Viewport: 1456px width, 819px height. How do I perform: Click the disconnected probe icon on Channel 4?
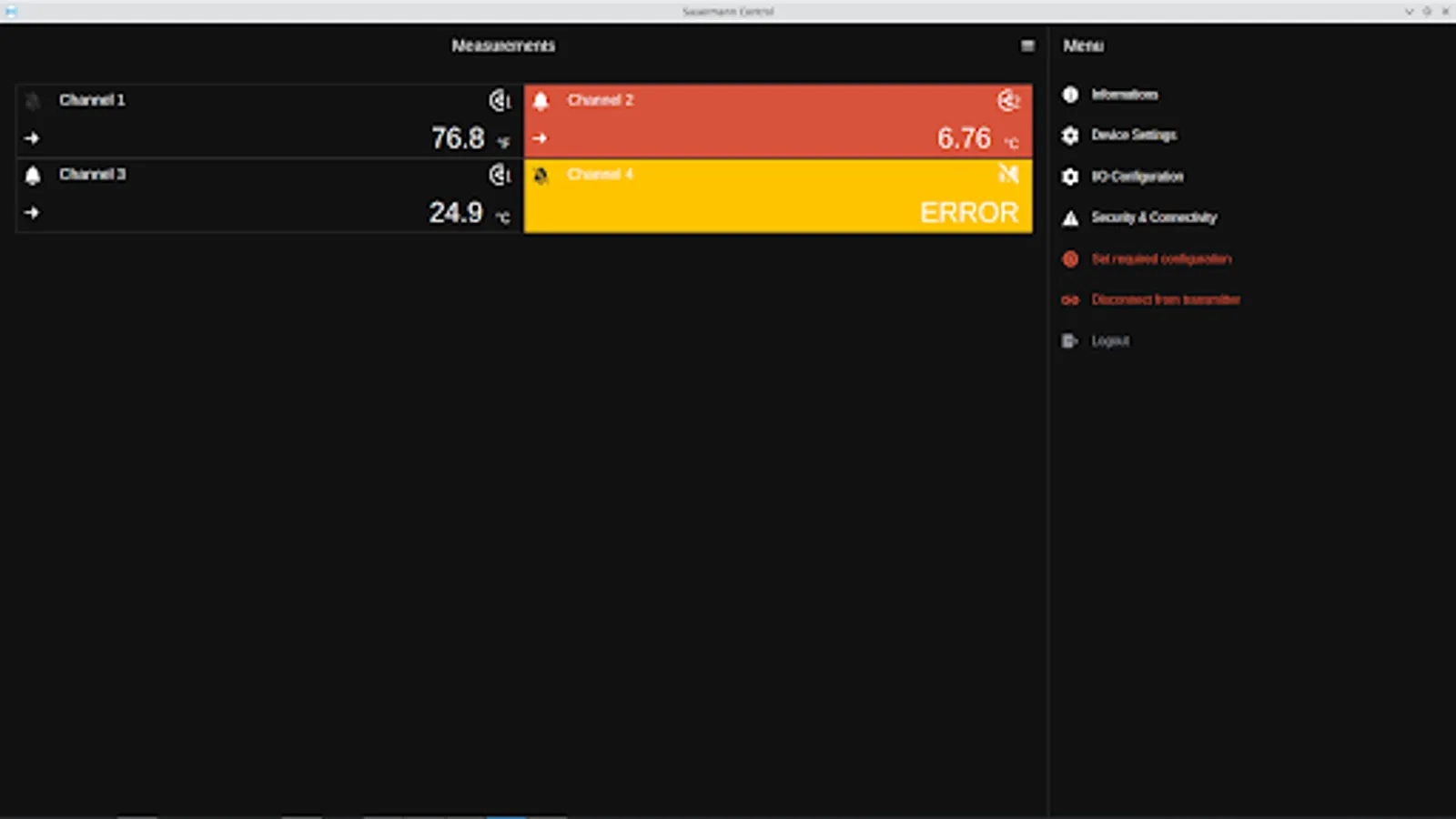click(1008, 173)
